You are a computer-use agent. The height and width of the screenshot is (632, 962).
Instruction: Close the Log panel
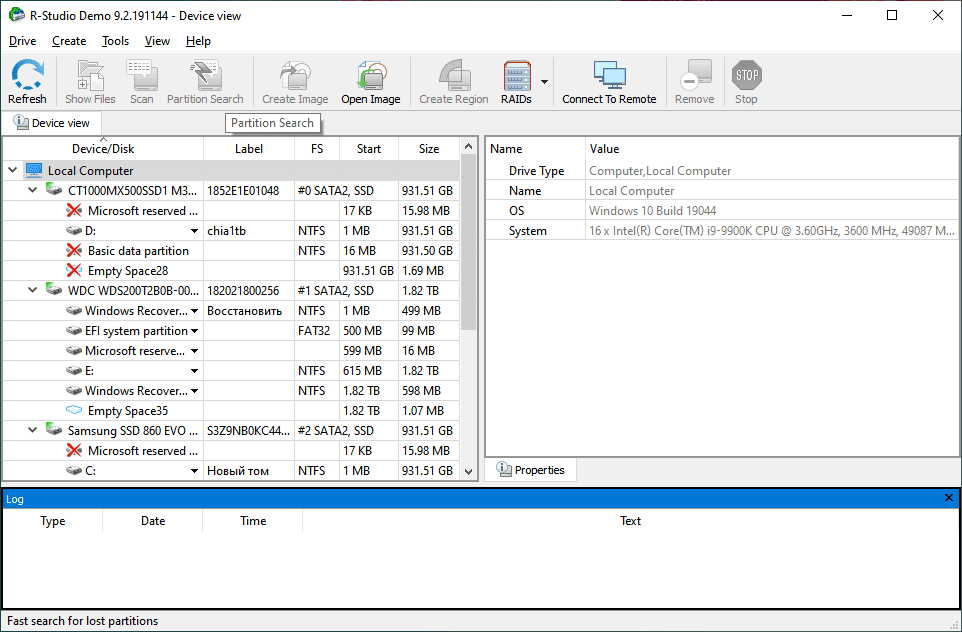click(x=949, y=498)
